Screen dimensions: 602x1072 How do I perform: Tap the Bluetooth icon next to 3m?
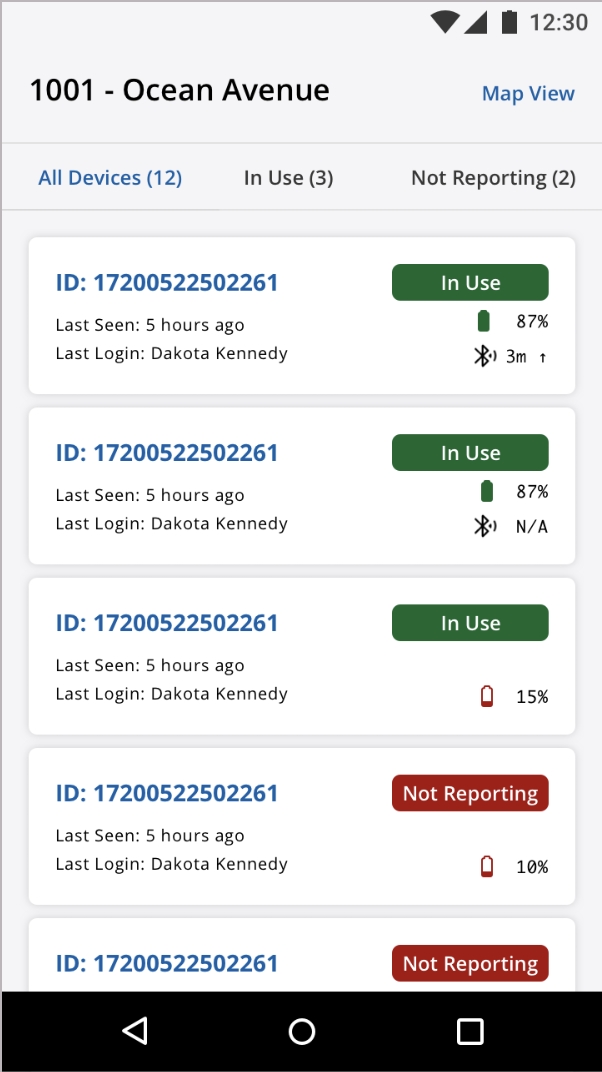(484, 356)
